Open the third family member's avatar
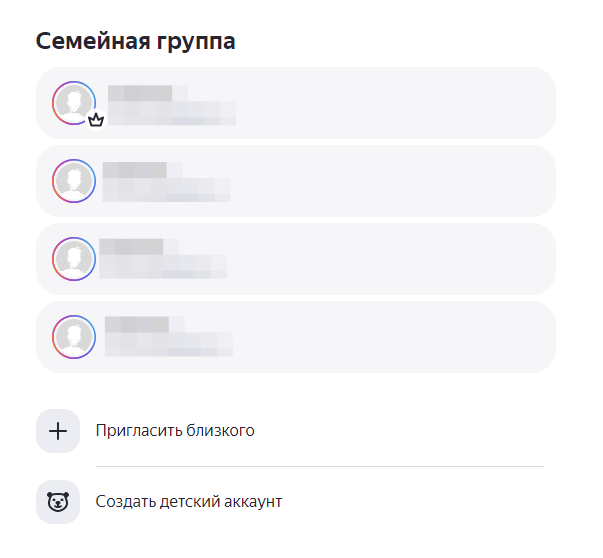Viewport: 603px width, 558px height. tap(74, 259)
